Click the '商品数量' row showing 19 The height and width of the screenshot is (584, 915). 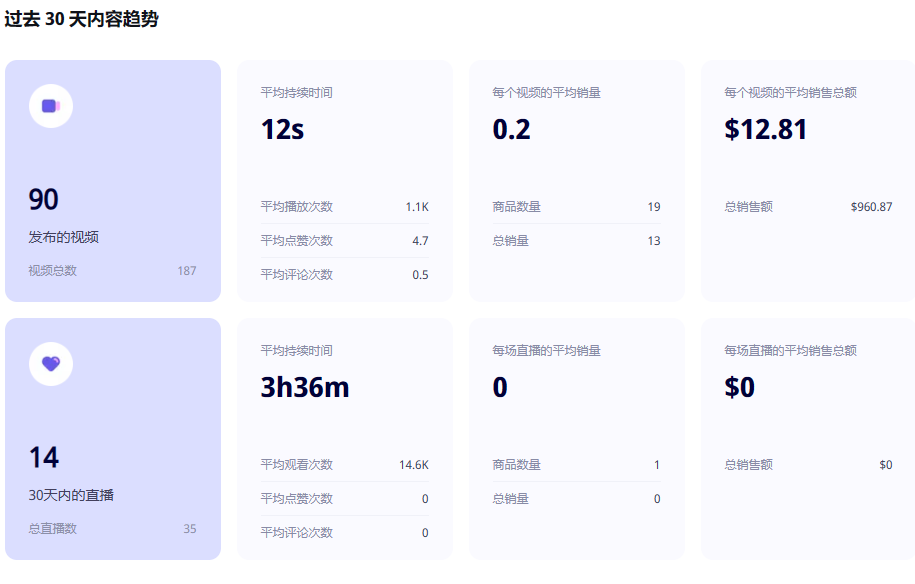(x=576, y=207)
